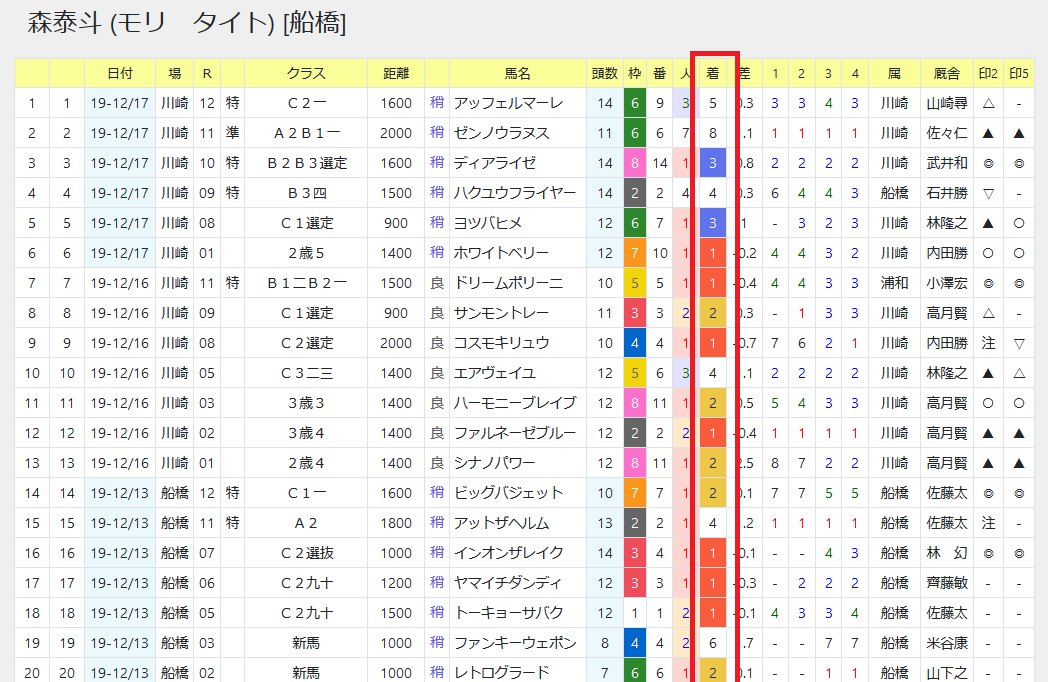This screenshot has height=682, width=1048.
Task: Click the 枠 column header
Action: click(634, 74)
